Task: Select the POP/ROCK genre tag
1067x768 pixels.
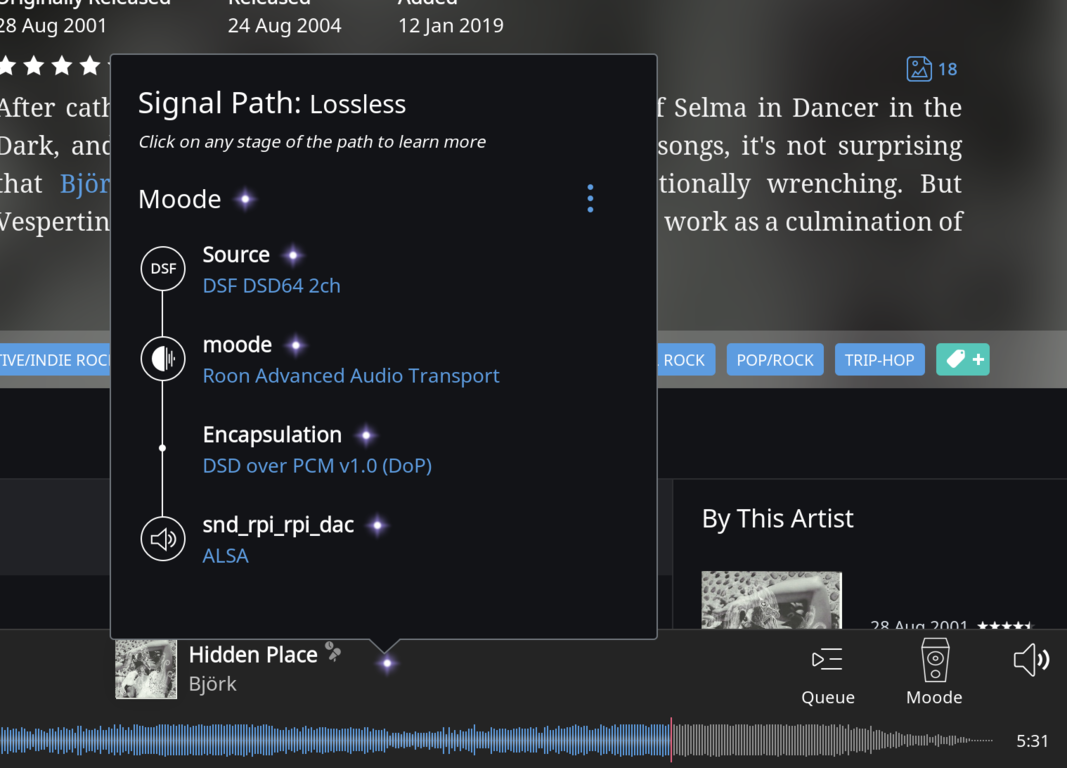Action: (775, 359)
